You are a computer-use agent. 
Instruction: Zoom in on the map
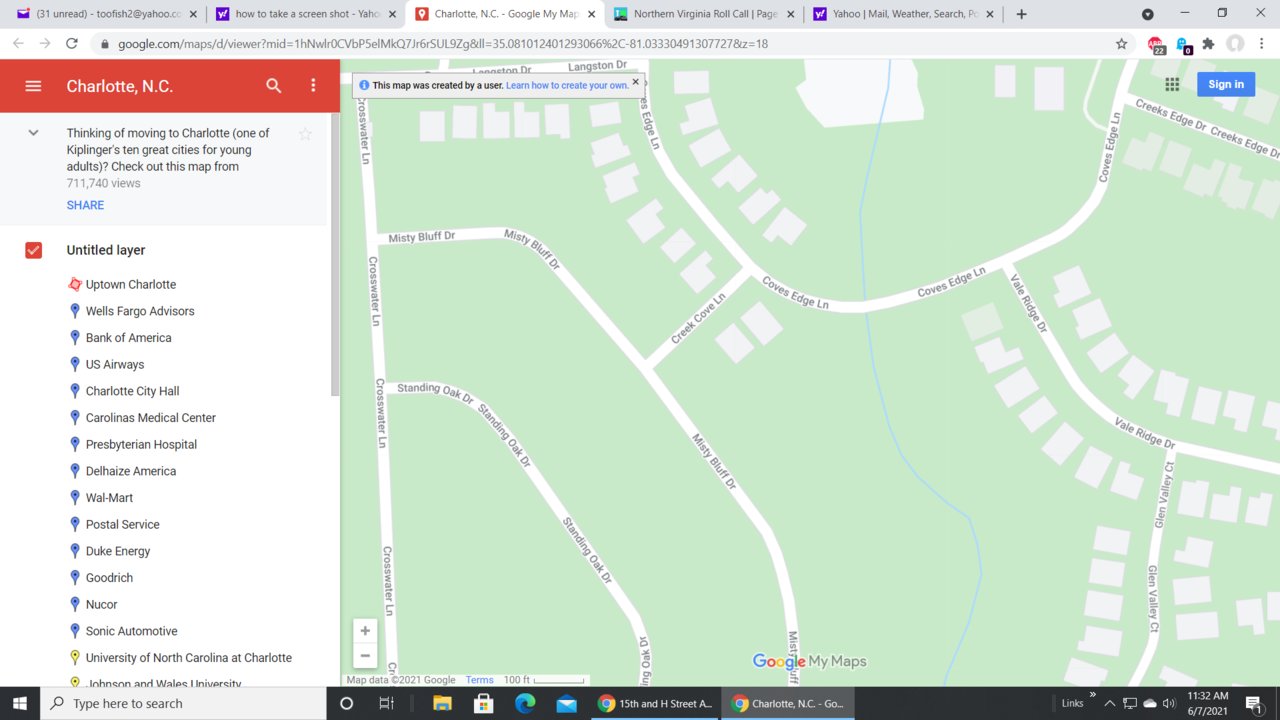[x=365, y=631]
